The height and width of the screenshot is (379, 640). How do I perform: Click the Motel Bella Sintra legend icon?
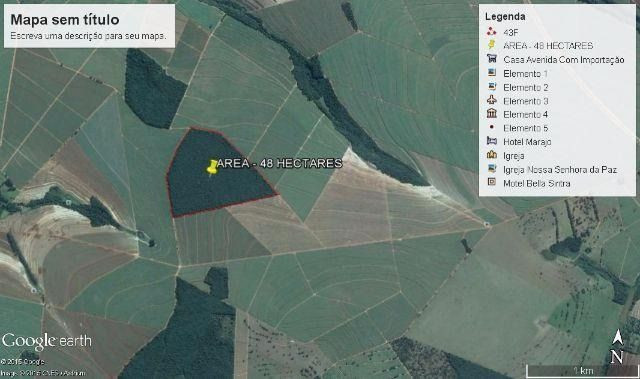[x=492, y=182]
